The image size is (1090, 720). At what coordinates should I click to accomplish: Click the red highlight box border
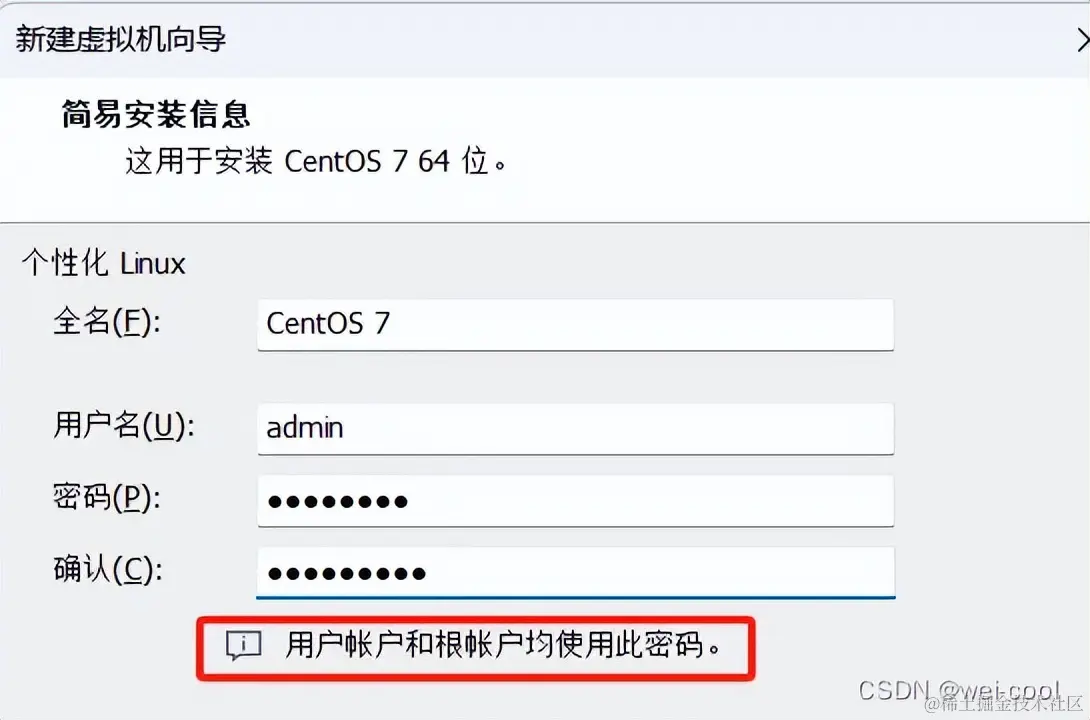point(475,620)
